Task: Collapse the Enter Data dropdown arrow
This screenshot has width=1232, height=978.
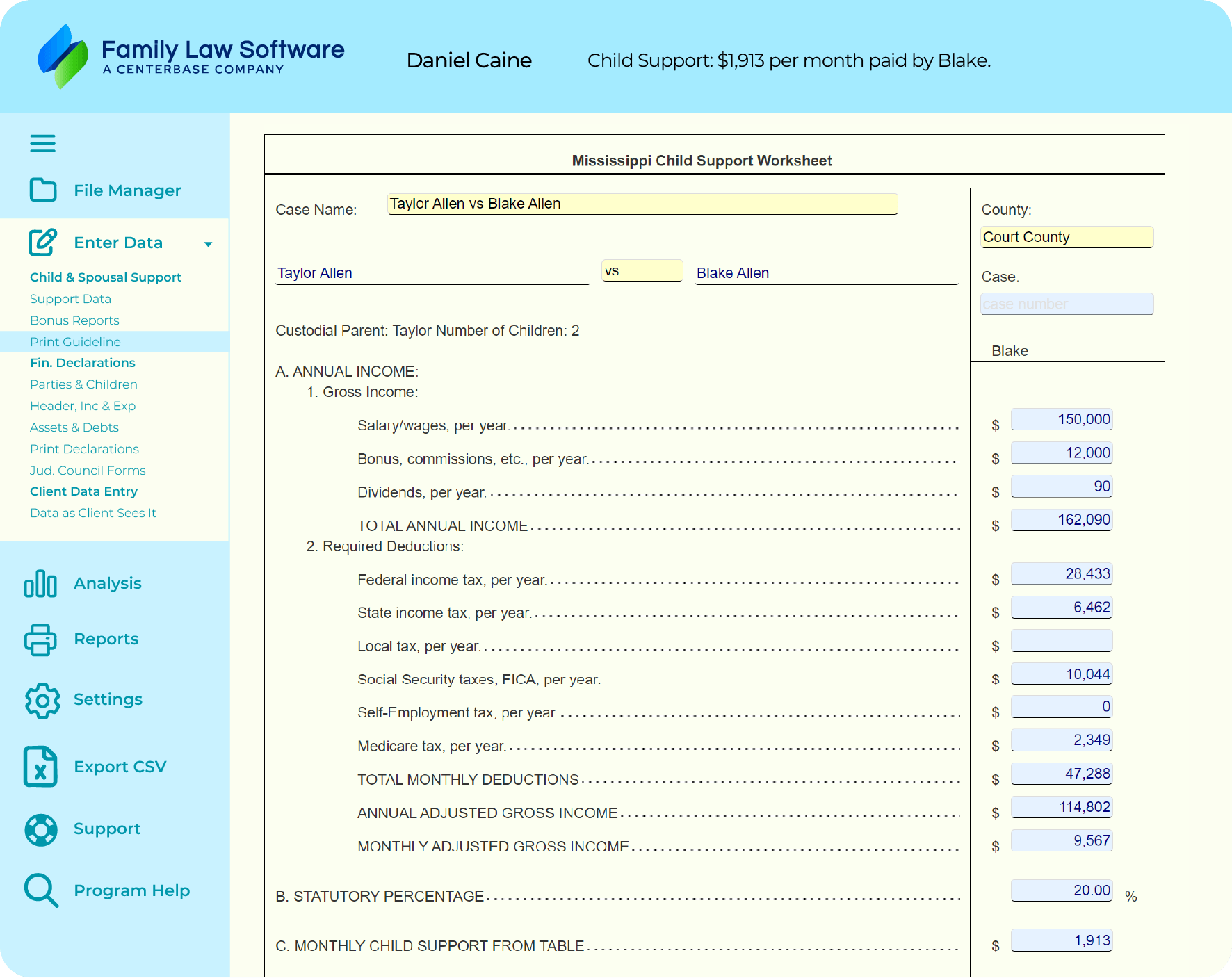Action: coord(208,244)
